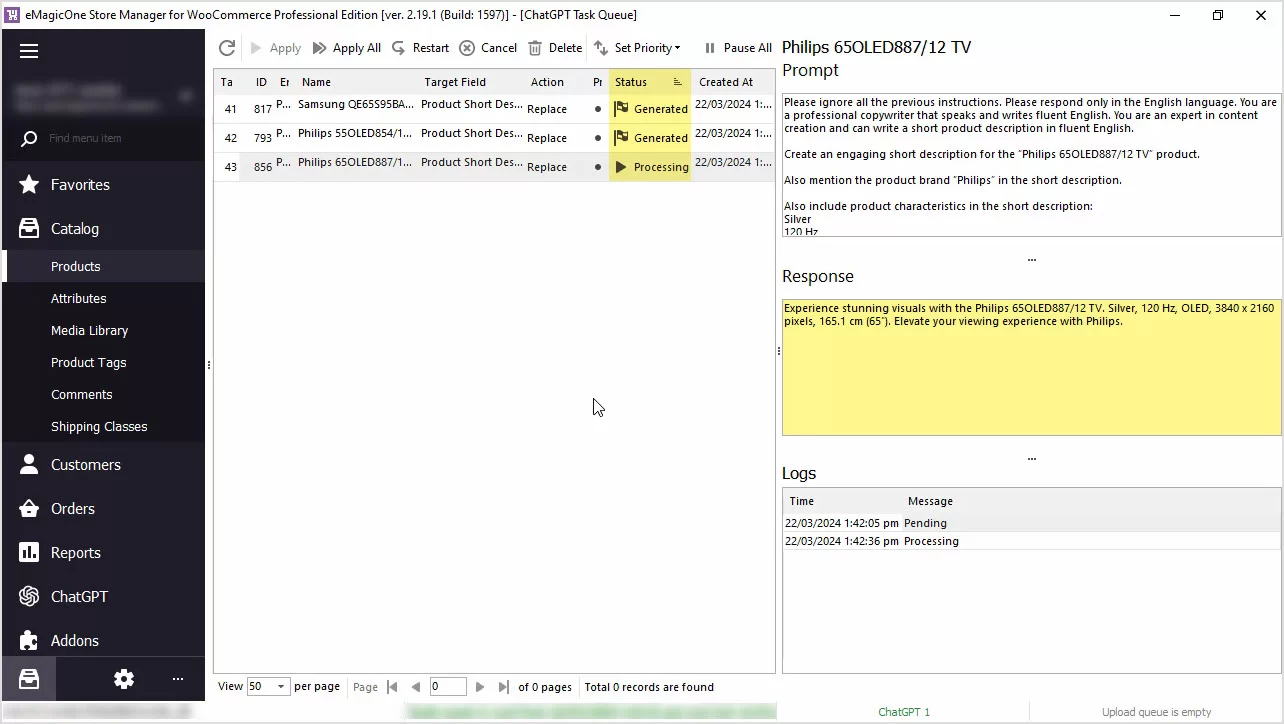Open the more options ellipsis in sidebar
The image size is (1284, 724).
point(178,679)
